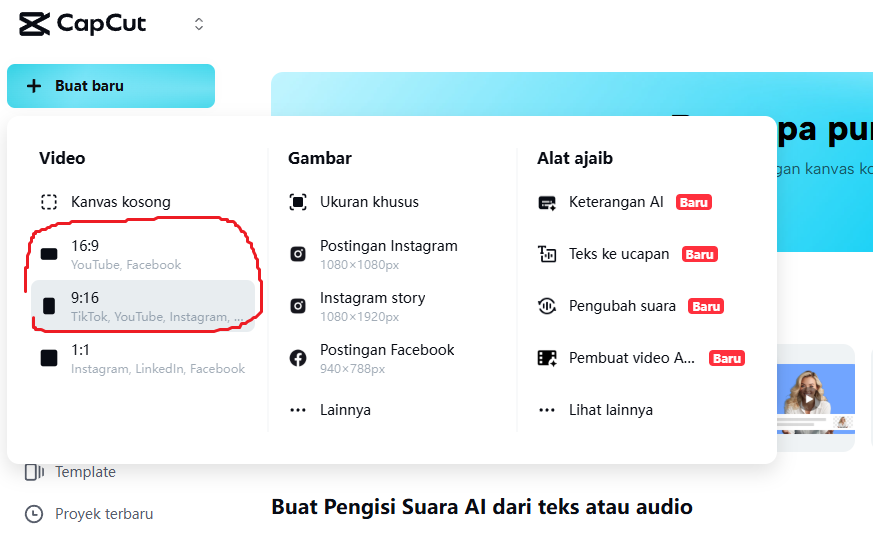Select the Kanvas kosong dashed-square icon

pyautogui.click(x=49, y=202)
